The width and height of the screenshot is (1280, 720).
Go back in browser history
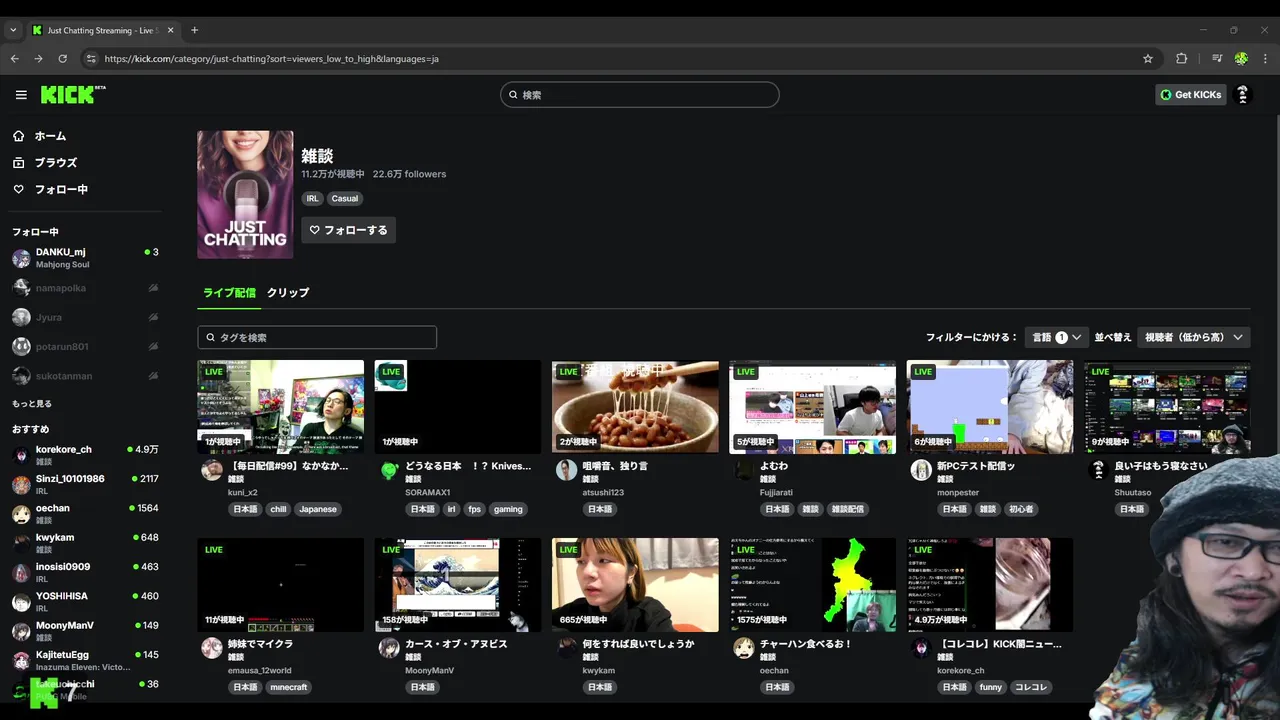(14, 59)
